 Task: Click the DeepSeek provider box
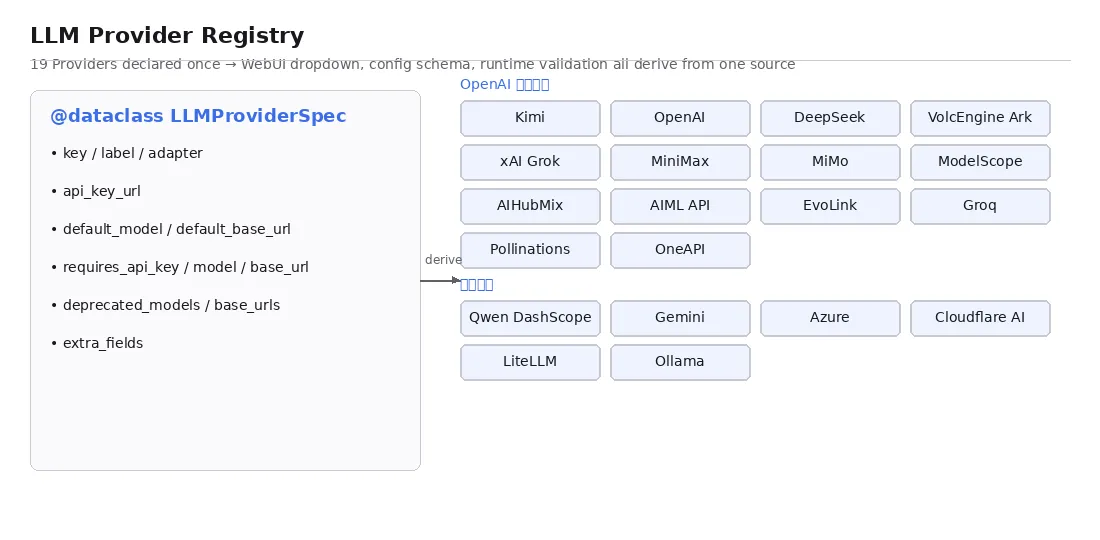tap(831, 118)
